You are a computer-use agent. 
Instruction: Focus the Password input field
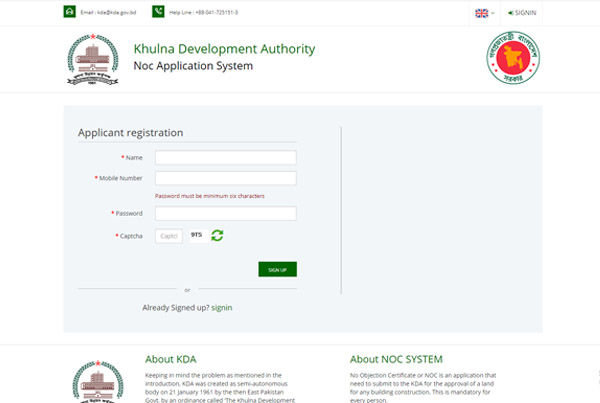(x=226, y=214)
